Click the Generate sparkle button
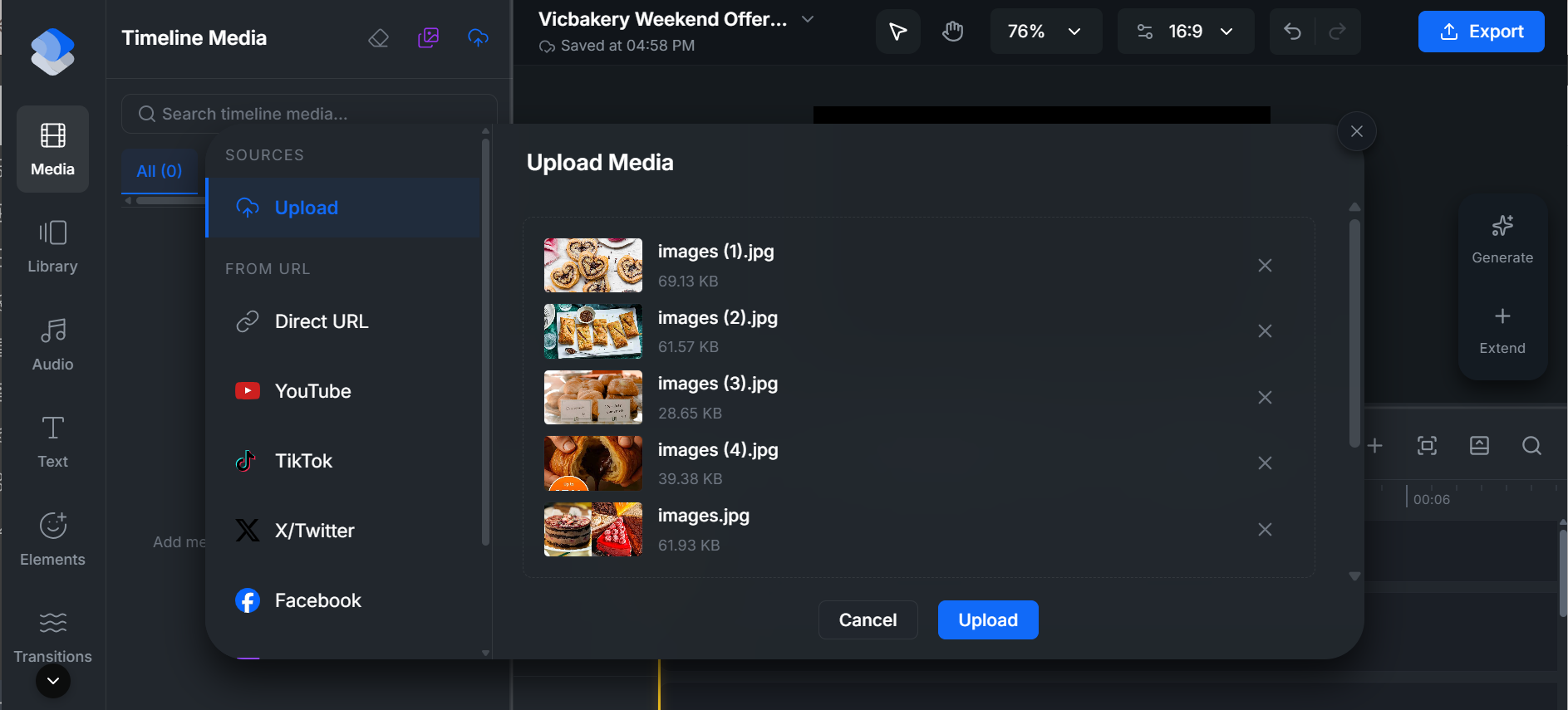1568x710 pixels. click(1502, 240)
